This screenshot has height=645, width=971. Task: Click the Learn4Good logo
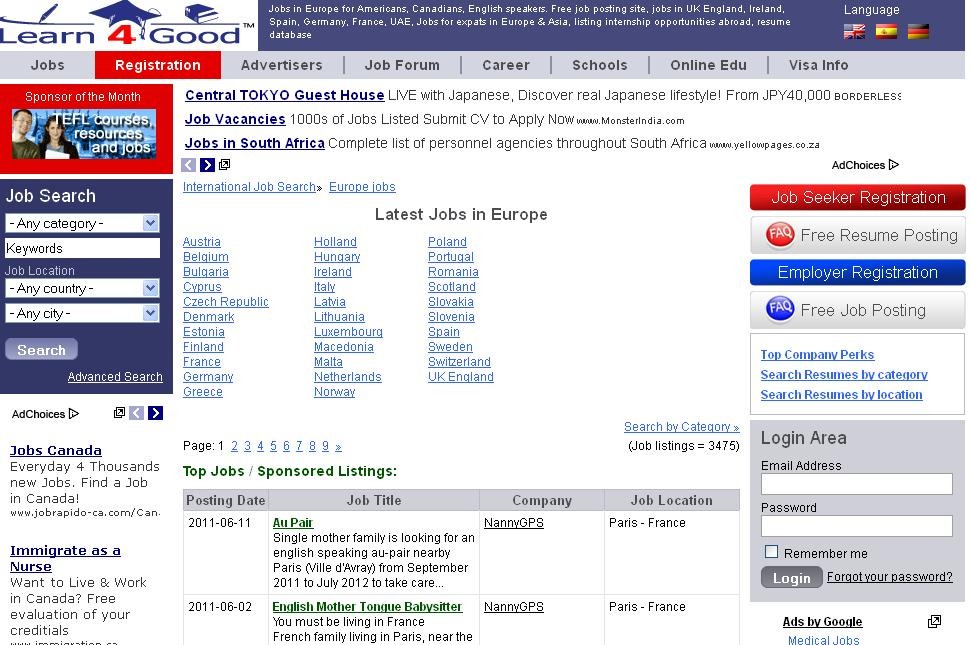point(127,24)
